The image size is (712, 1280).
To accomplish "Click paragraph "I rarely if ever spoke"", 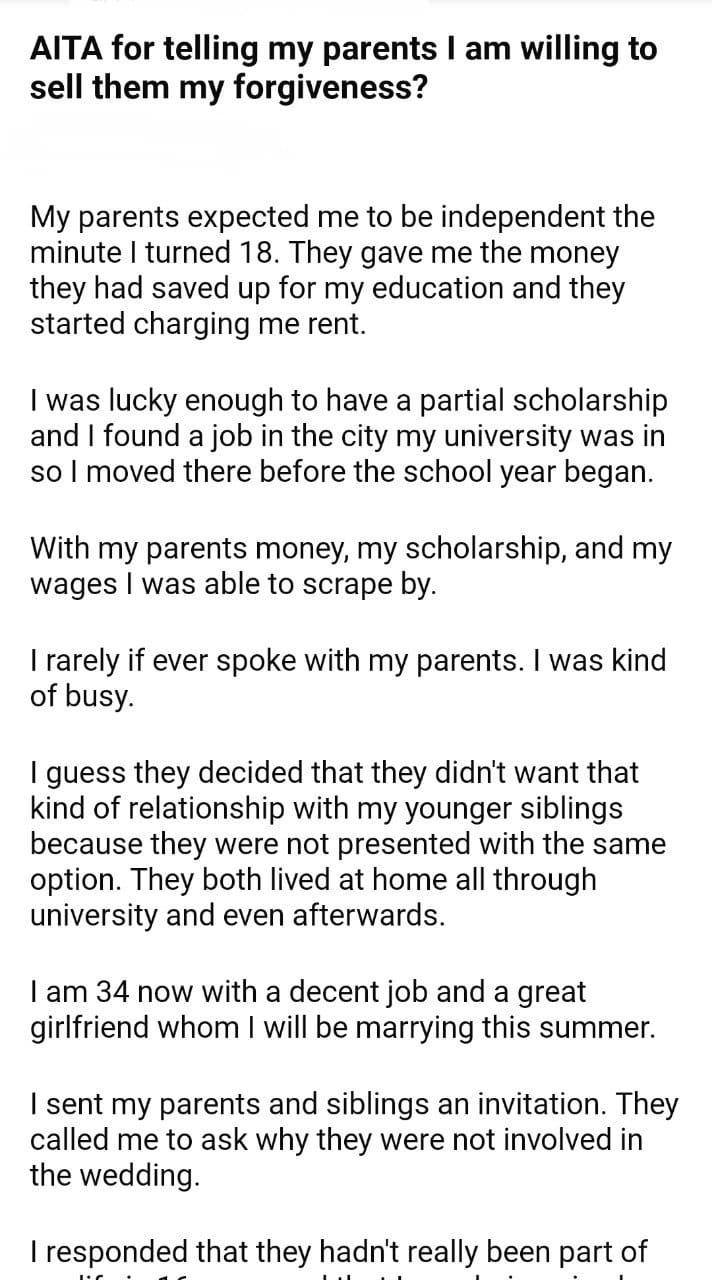I will pos(348,677).
